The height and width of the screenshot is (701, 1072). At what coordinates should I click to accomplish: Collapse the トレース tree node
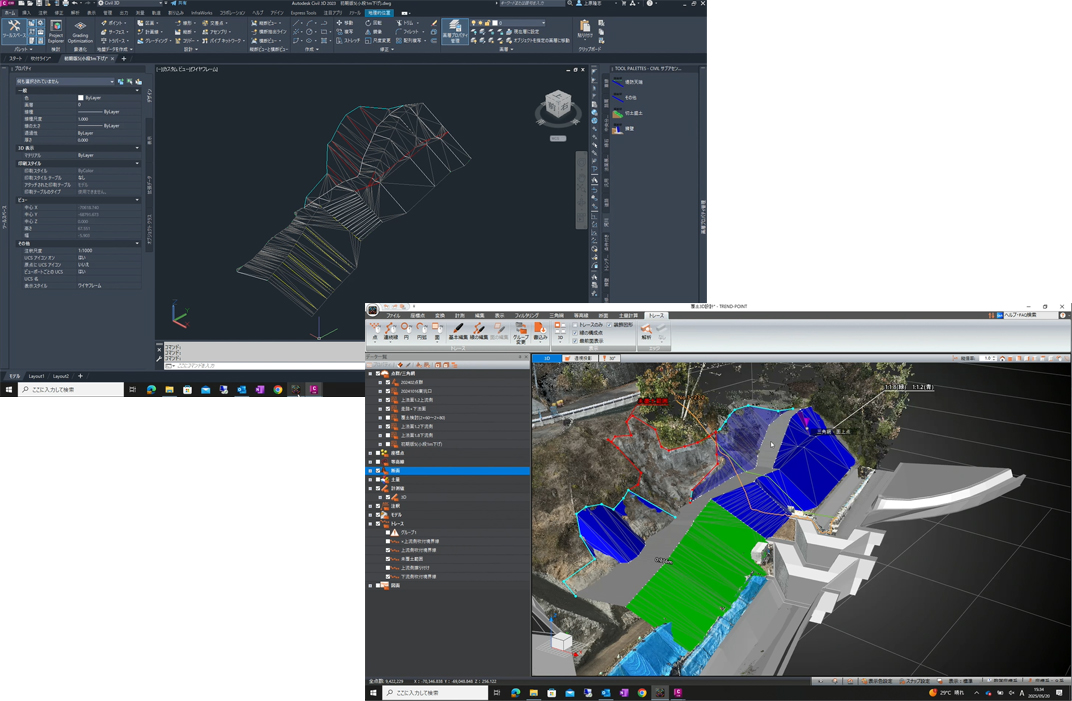tap(370, 524)
